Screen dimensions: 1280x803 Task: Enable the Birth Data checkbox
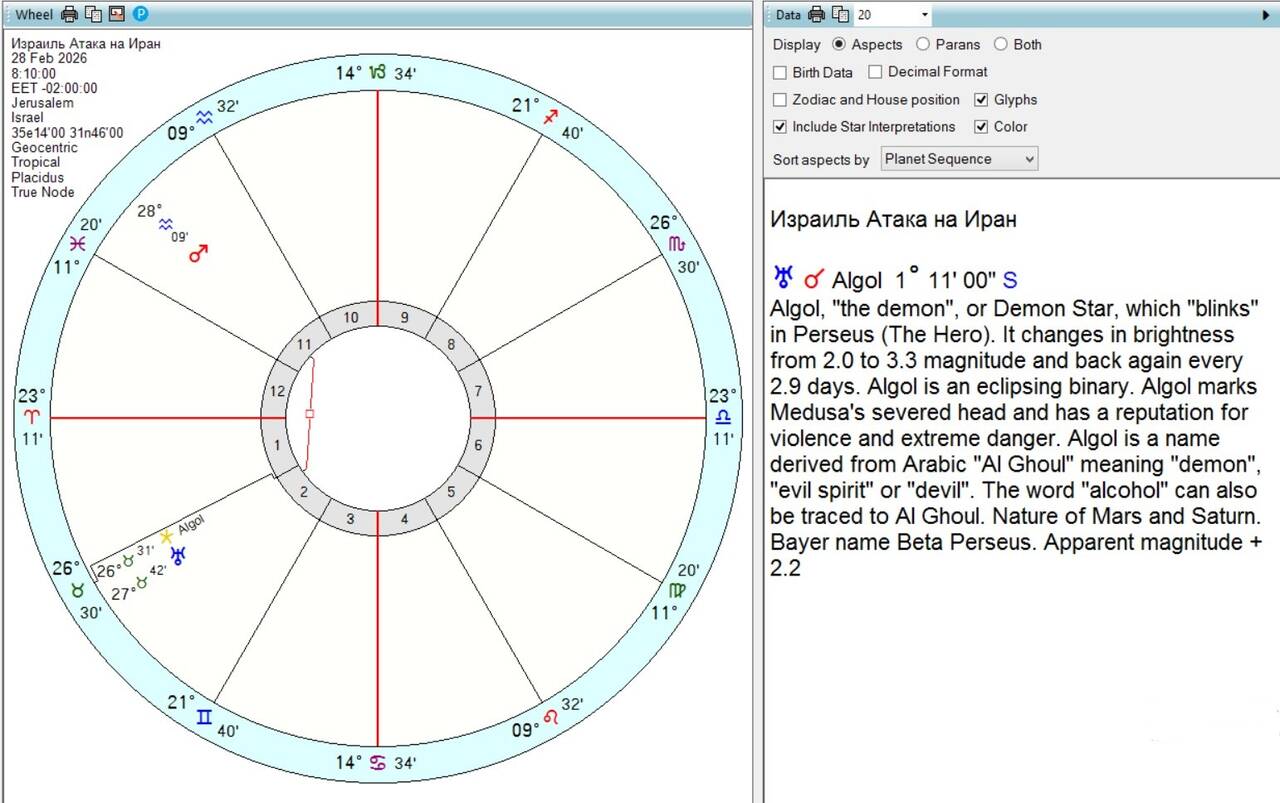(x=780, y=72)
